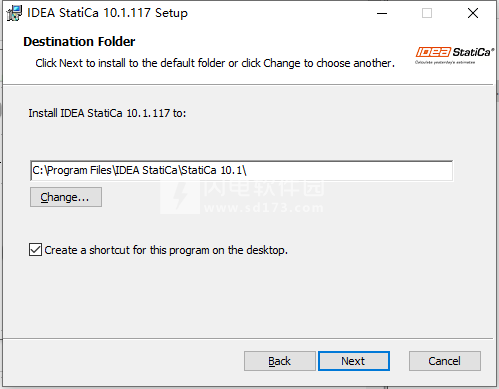
Task: Click the www.sd173.com watermark text
Action: click(x=264, y=208)
